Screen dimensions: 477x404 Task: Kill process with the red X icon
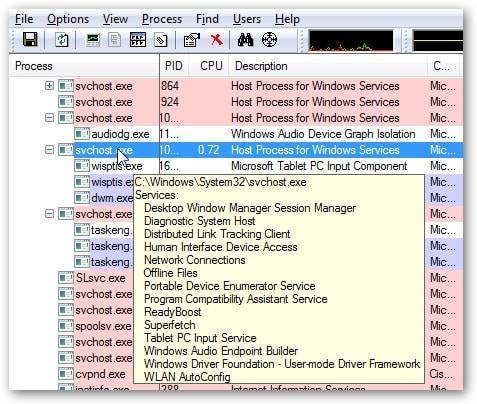point(217,40)
